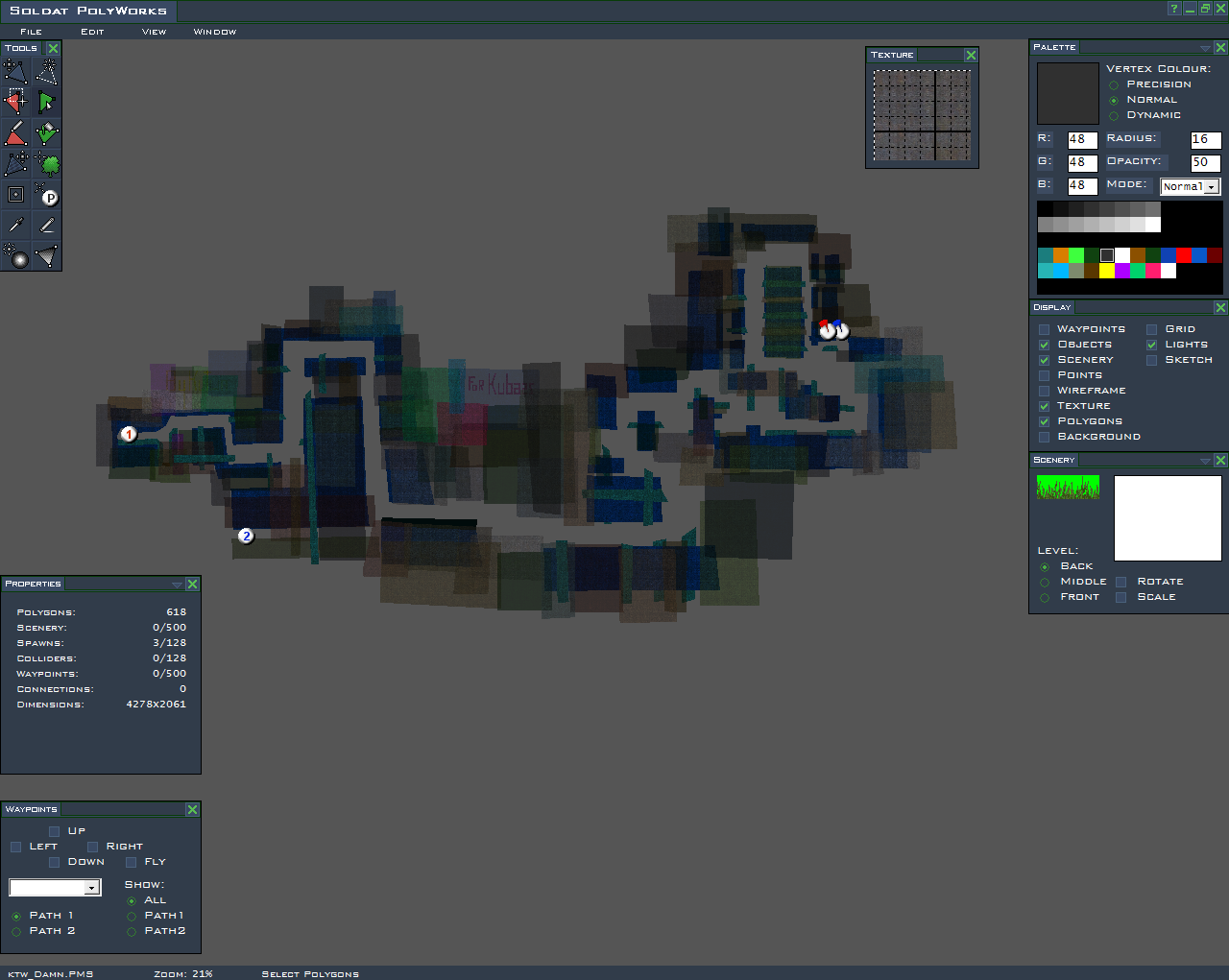Image resolution: width=1229 pixels, height=980 pixels.
Task: Uncheck the Scenery display option
Action: [1045, 360]
